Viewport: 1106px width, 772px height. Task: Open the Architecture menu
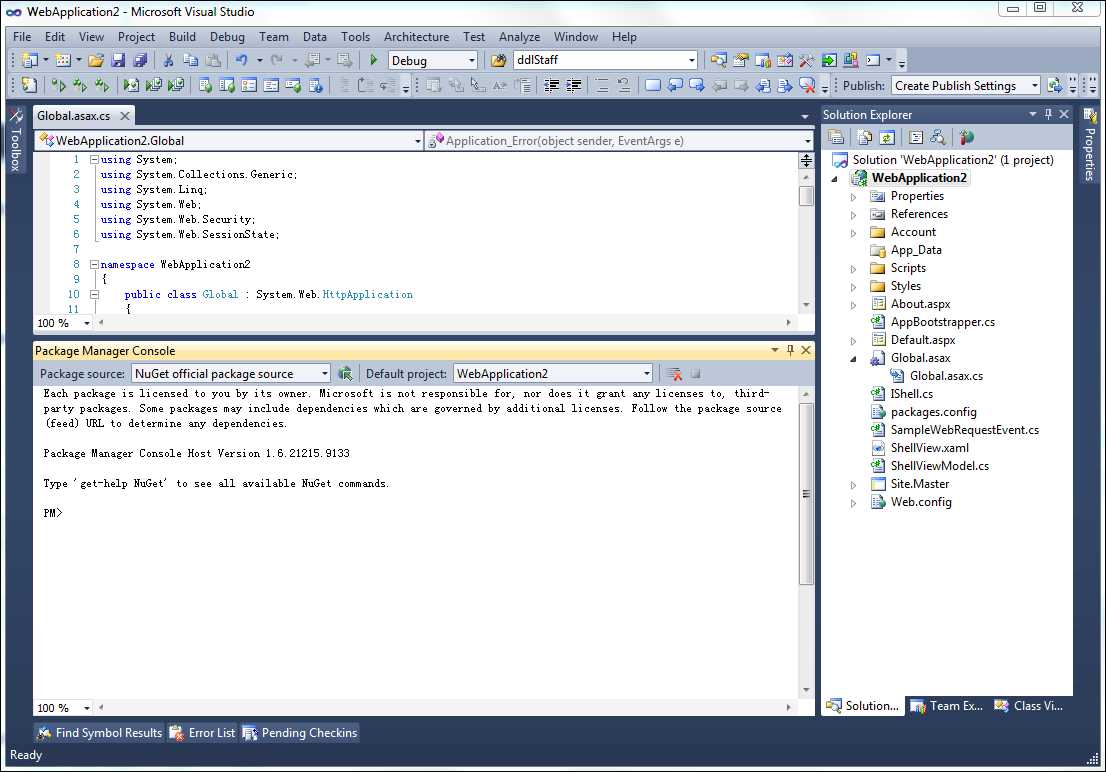(x=416, y=37)
